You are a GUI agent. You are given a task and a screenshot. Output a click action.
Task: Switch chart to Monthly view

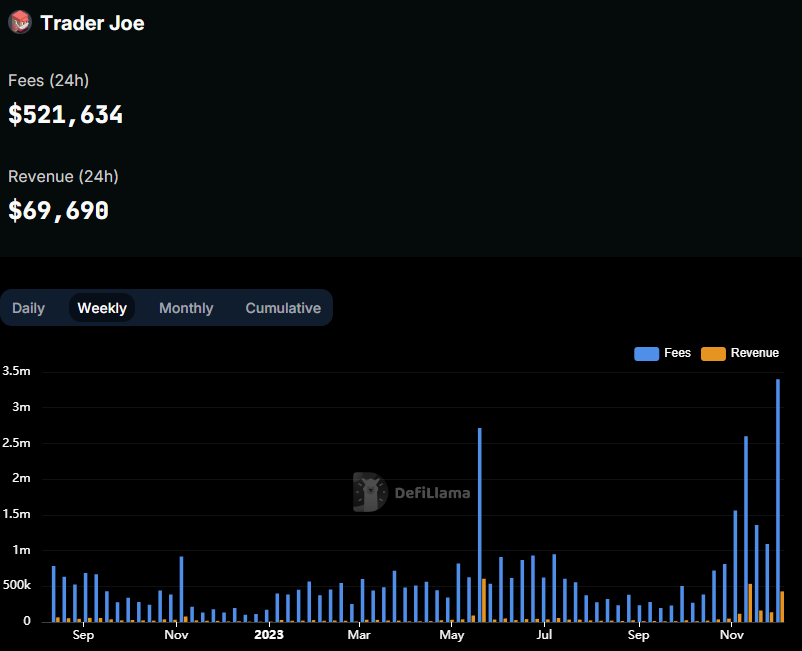tap(186, 308)
